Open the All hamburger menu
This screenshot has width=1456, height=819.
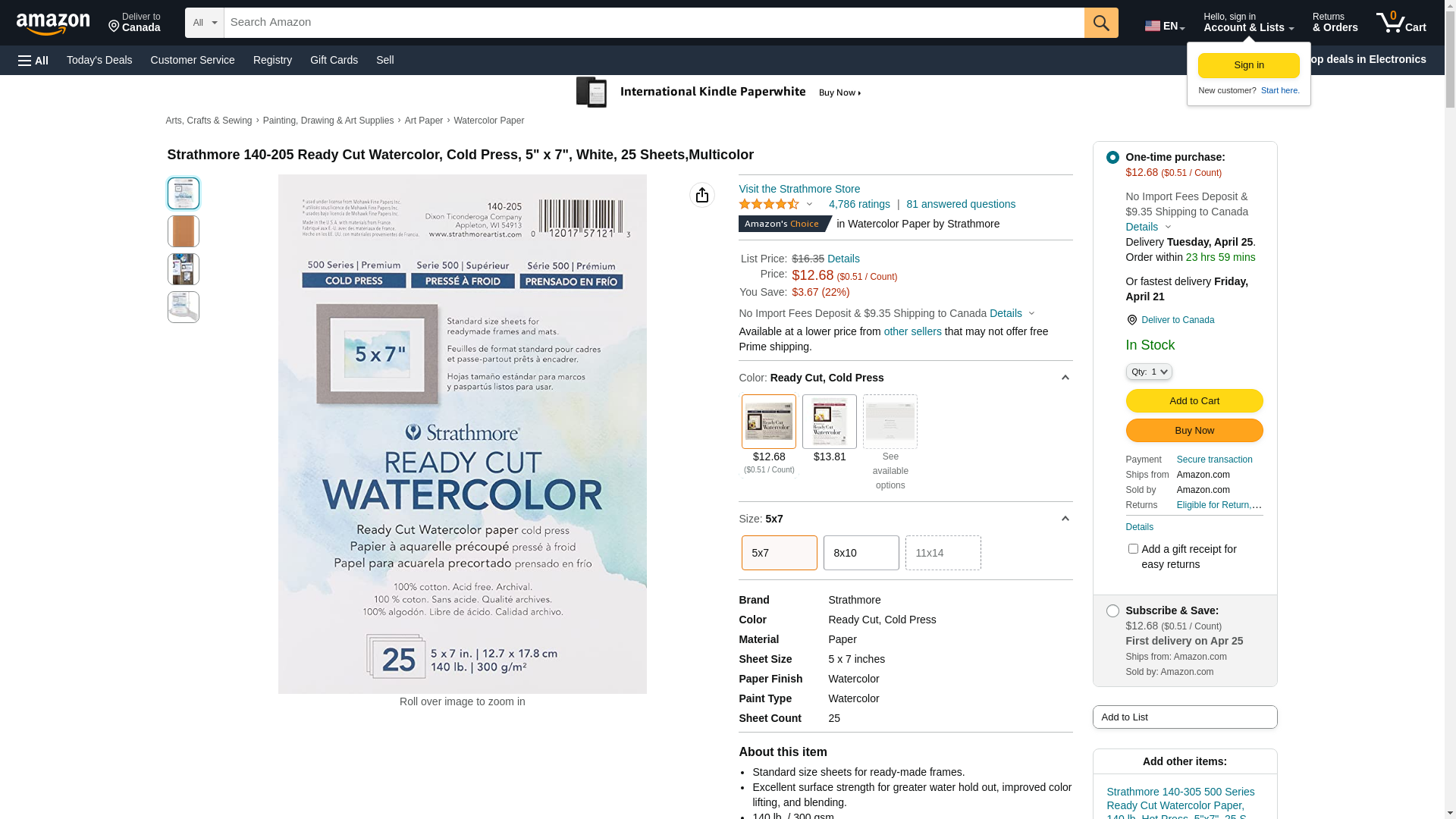[33, 60]
